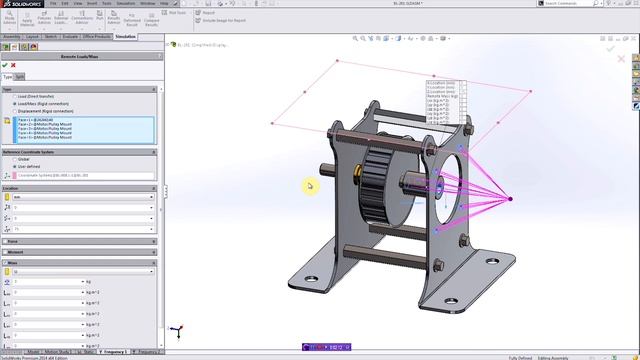Viewport: 640px width, 360px height.
Task: Collapse the Type section
Action: (154, 89)
